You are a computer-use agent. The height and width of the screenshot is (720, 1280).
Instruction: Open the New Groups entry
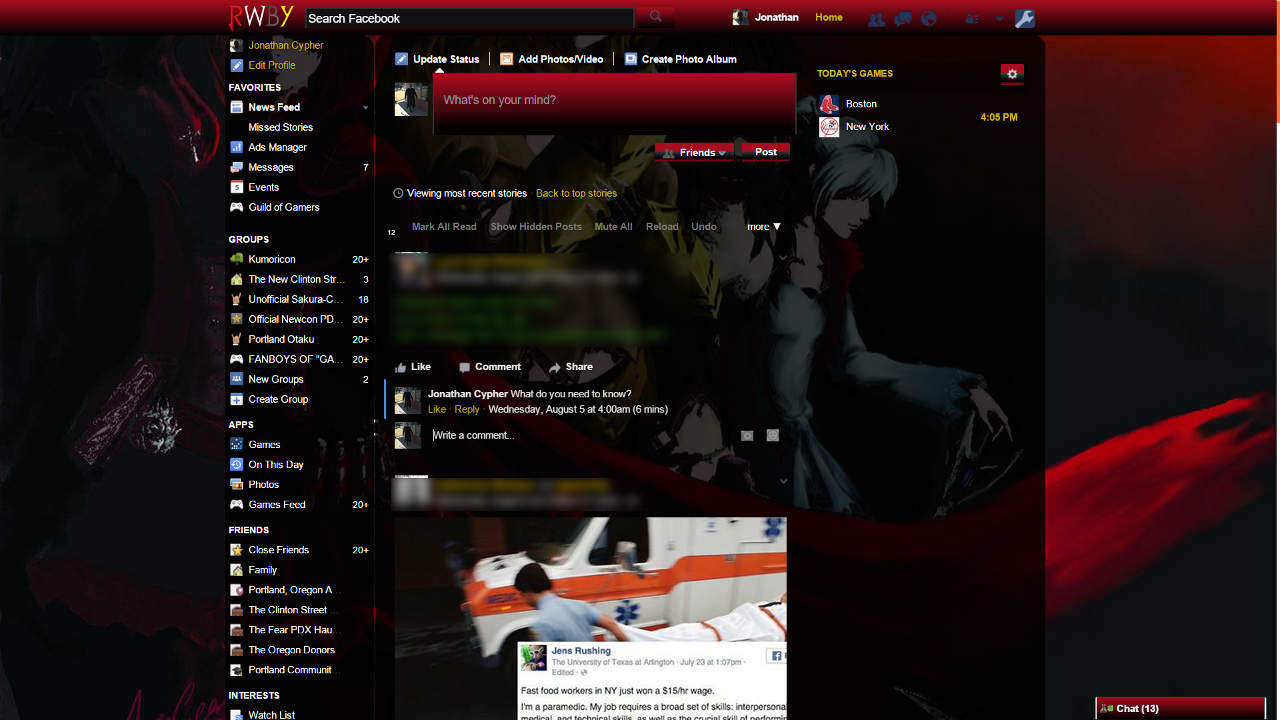[276, 379]
